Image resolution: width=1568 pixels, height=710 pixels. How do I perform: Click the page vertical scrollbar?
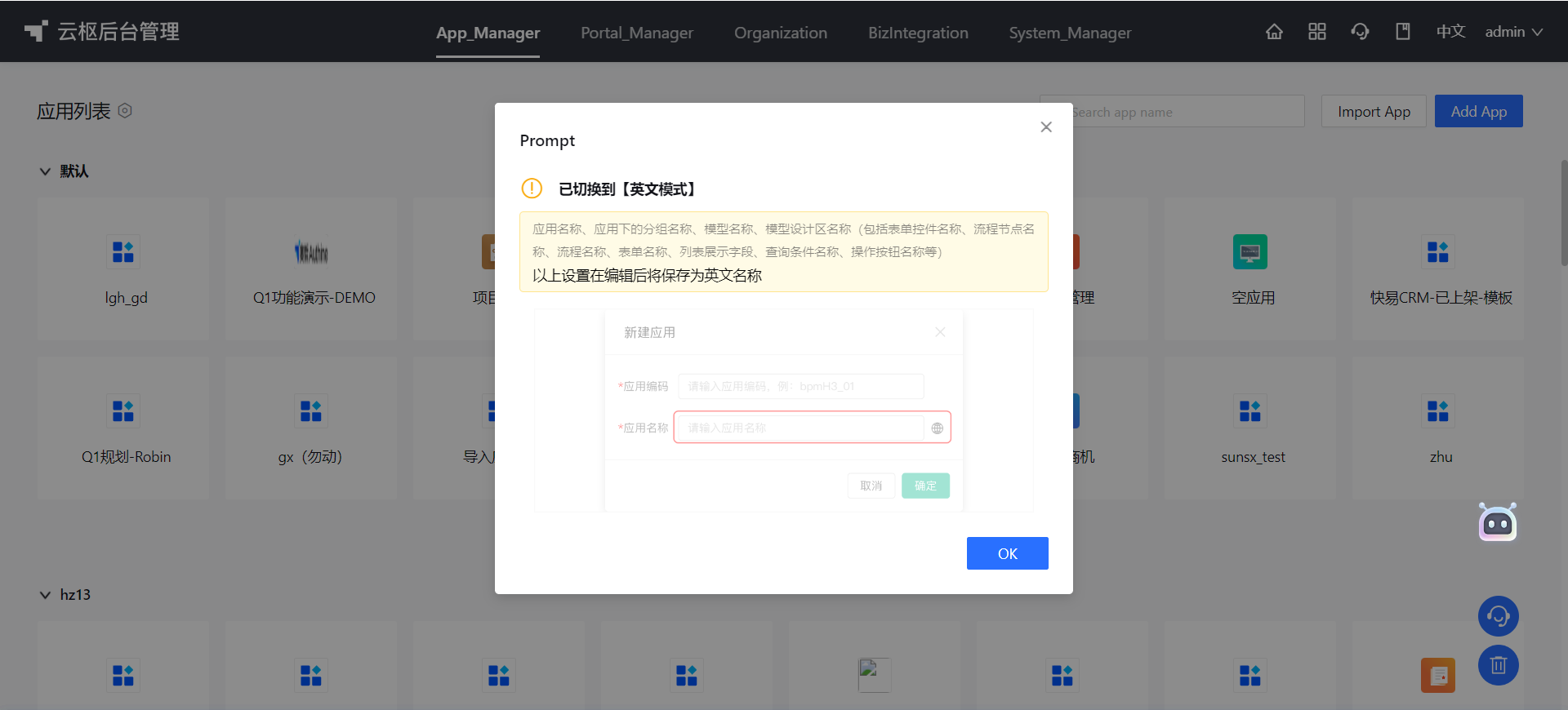[x=1564, y=212]
